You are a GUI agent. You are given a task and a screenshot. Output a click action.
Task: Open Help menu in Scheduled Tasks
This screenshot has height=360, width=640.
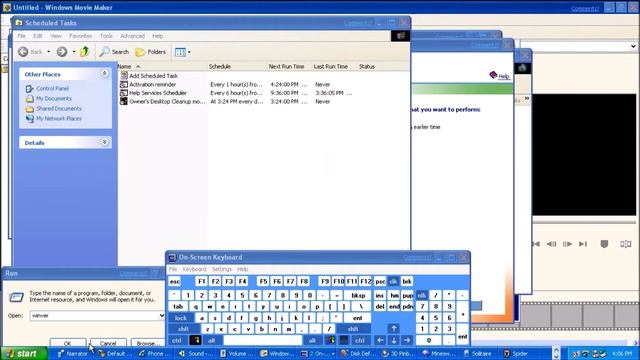point(158,36)
